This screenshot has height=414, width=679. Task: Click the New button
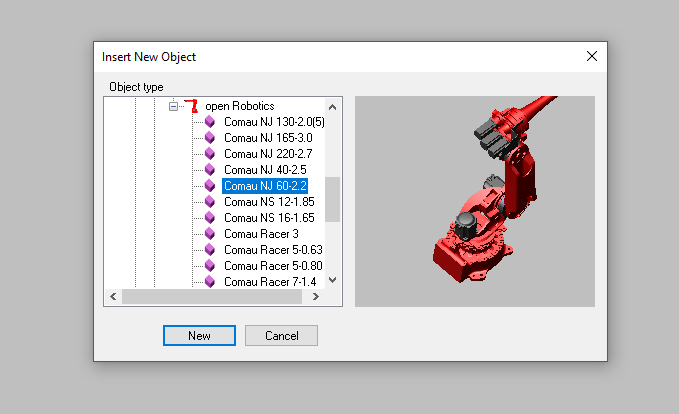199,336
